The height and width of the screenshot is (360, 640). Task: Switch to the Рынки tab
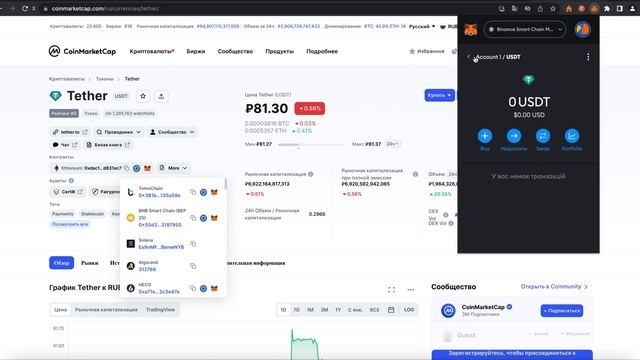(x=89, y=263)
